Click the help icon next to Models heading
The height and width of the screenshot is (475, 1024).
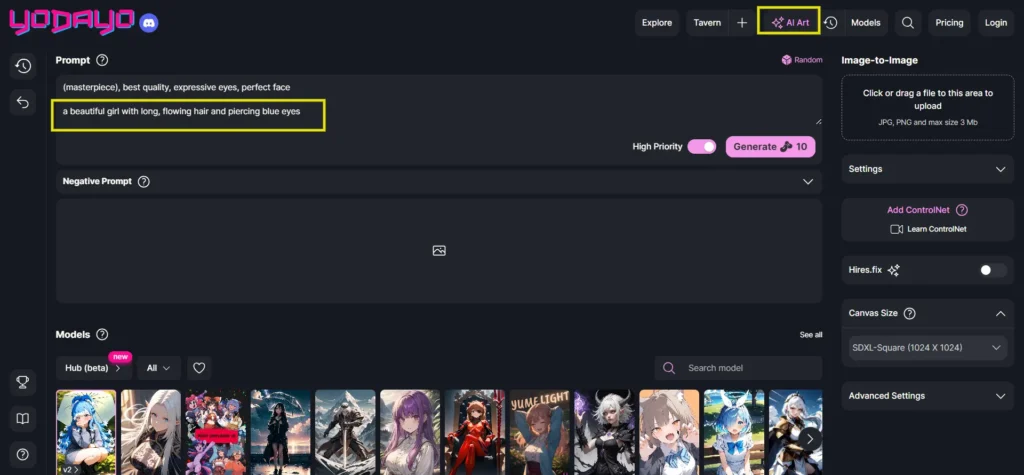point(102,335)
